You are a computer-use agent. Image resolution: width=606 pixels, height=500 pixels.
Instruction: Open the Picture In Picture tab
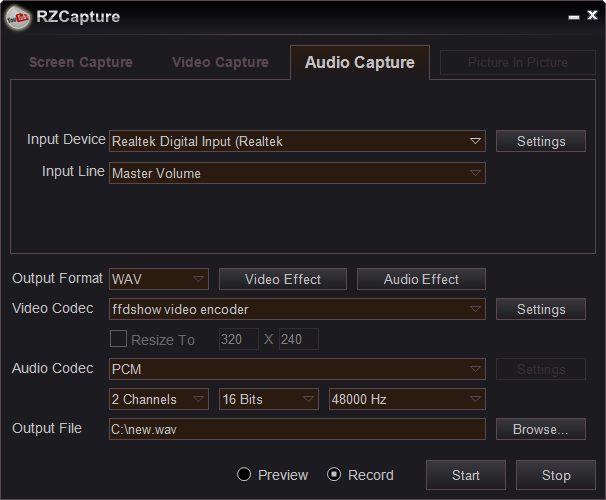(517, 62)
